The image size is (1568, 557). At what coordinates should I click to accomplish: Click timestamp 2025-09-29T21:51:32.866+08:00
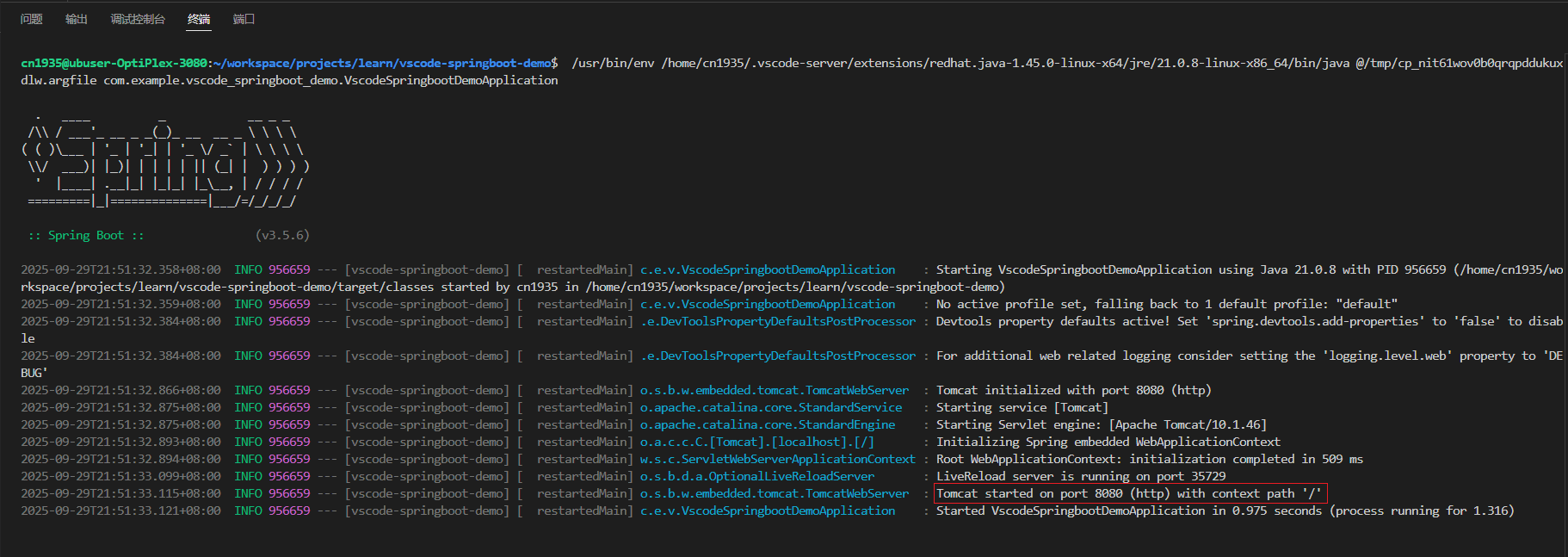coord(120,390)
